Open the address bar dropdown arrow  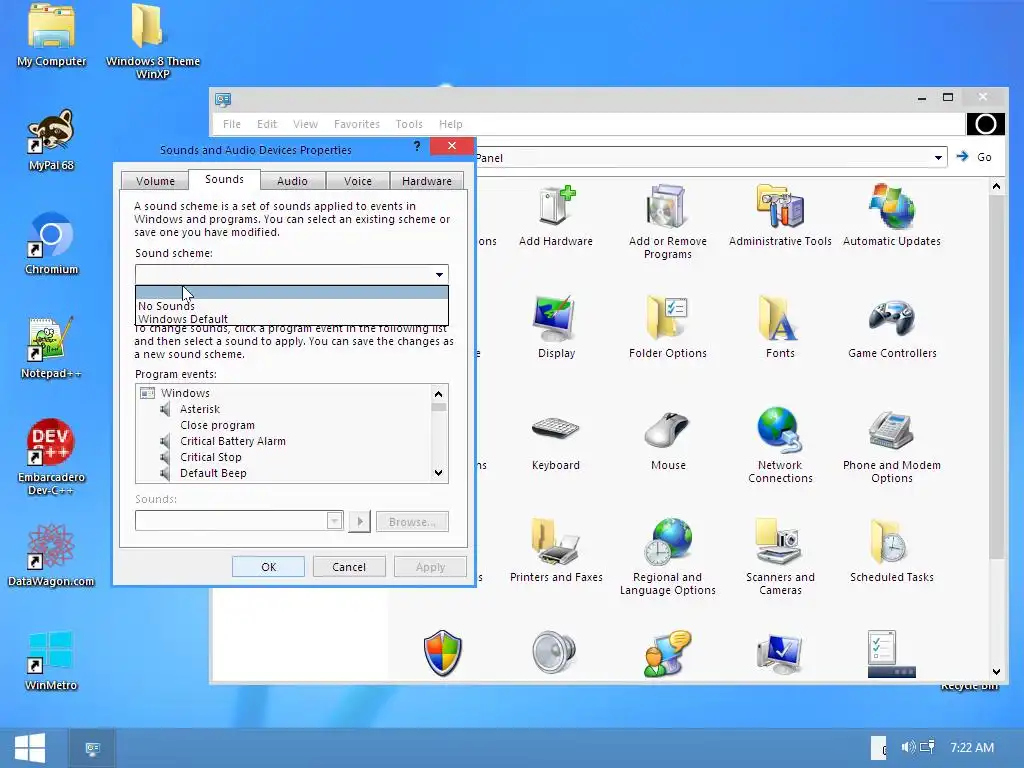click(x=938, y=157)
